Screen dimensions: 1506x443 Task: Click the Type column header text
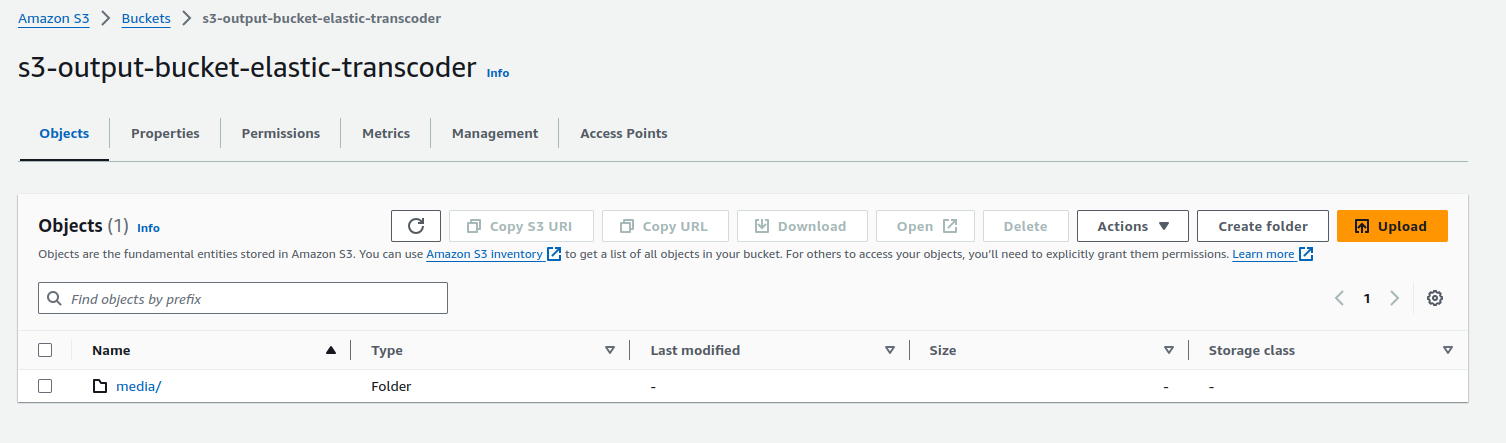[387, 350]
